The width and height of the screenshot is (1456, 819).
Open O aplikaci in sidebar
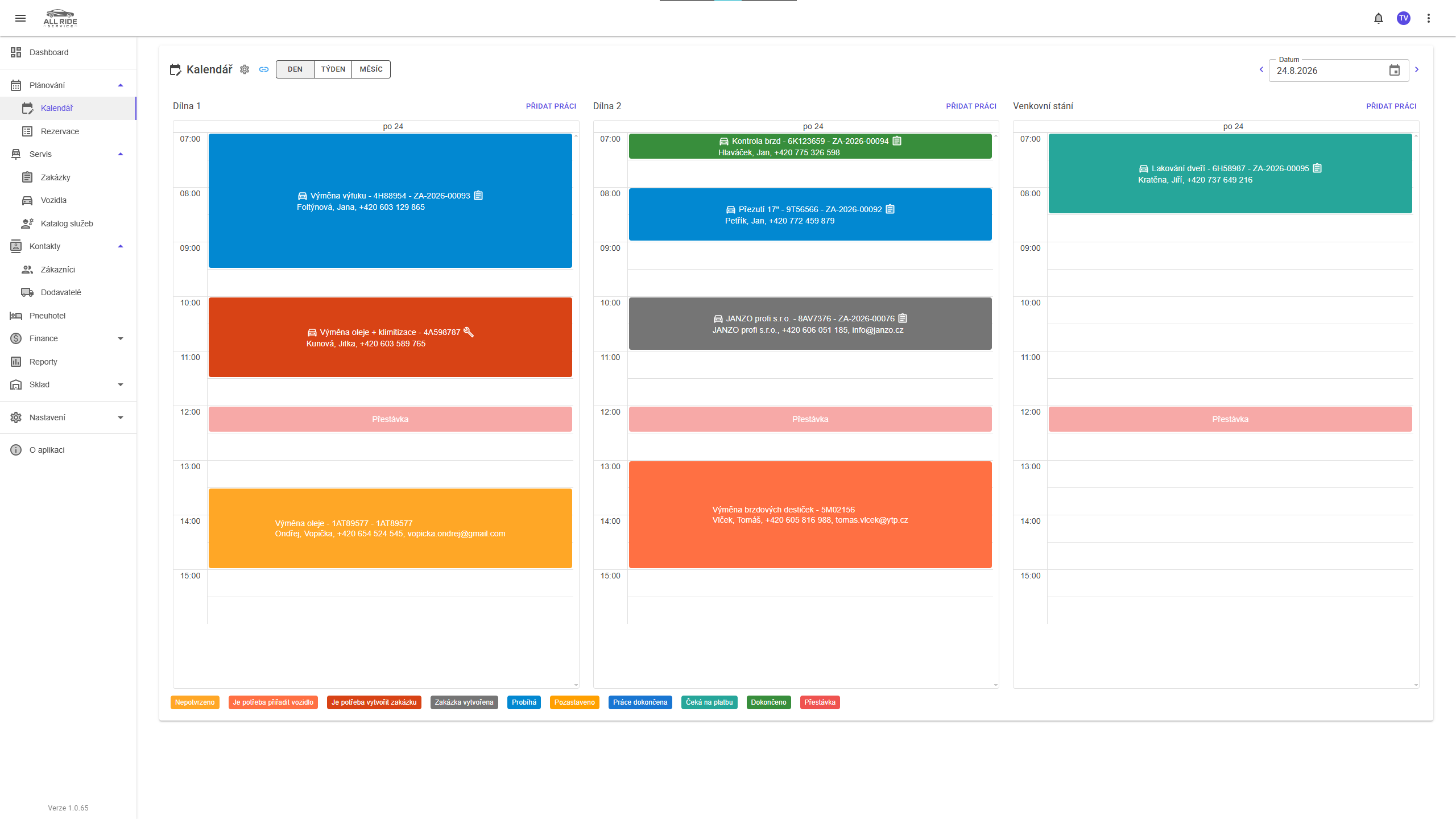click(x=68, y=450)
